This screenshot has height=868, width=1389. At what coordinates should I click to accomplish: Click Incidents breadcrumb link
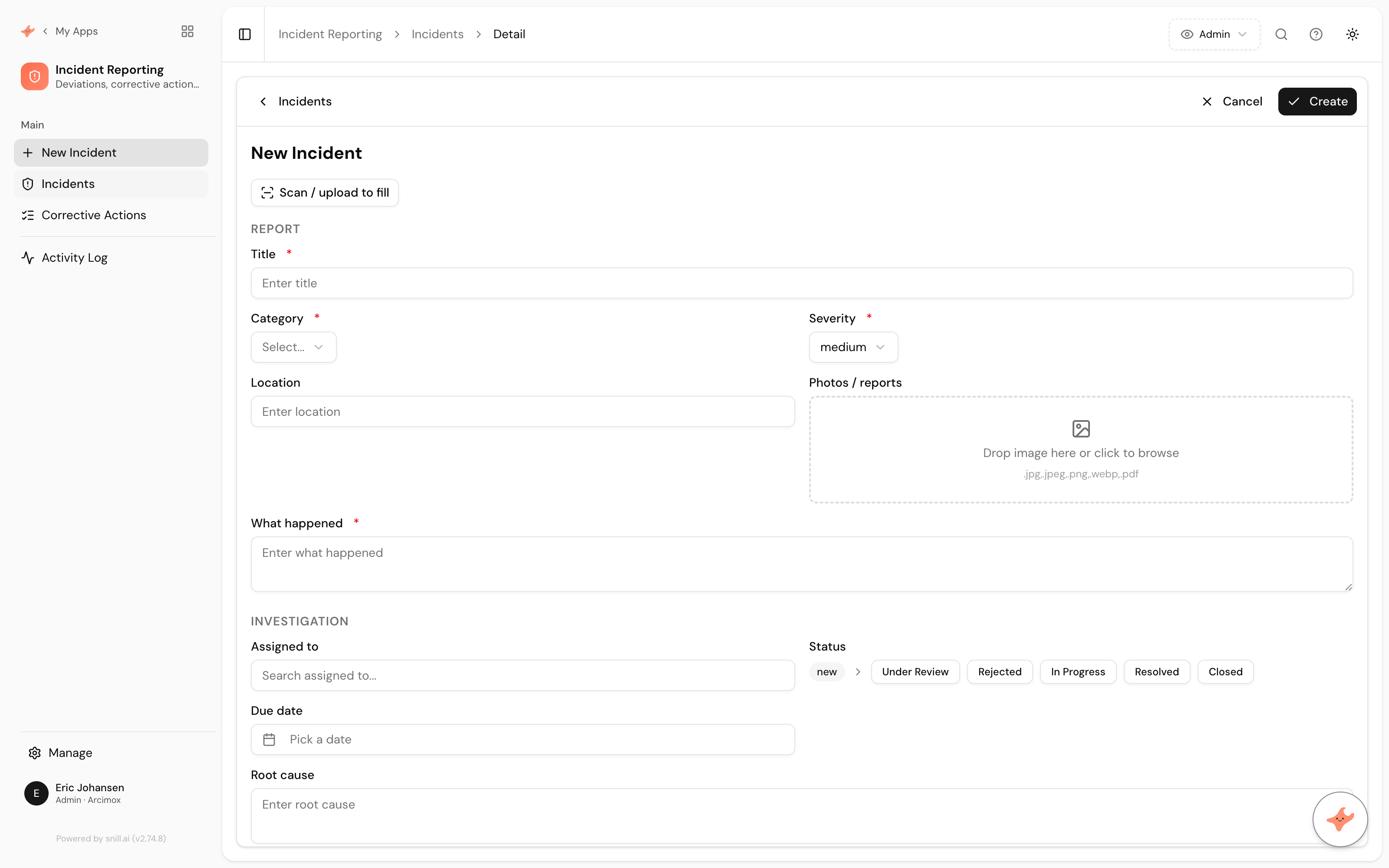point(438,34)
